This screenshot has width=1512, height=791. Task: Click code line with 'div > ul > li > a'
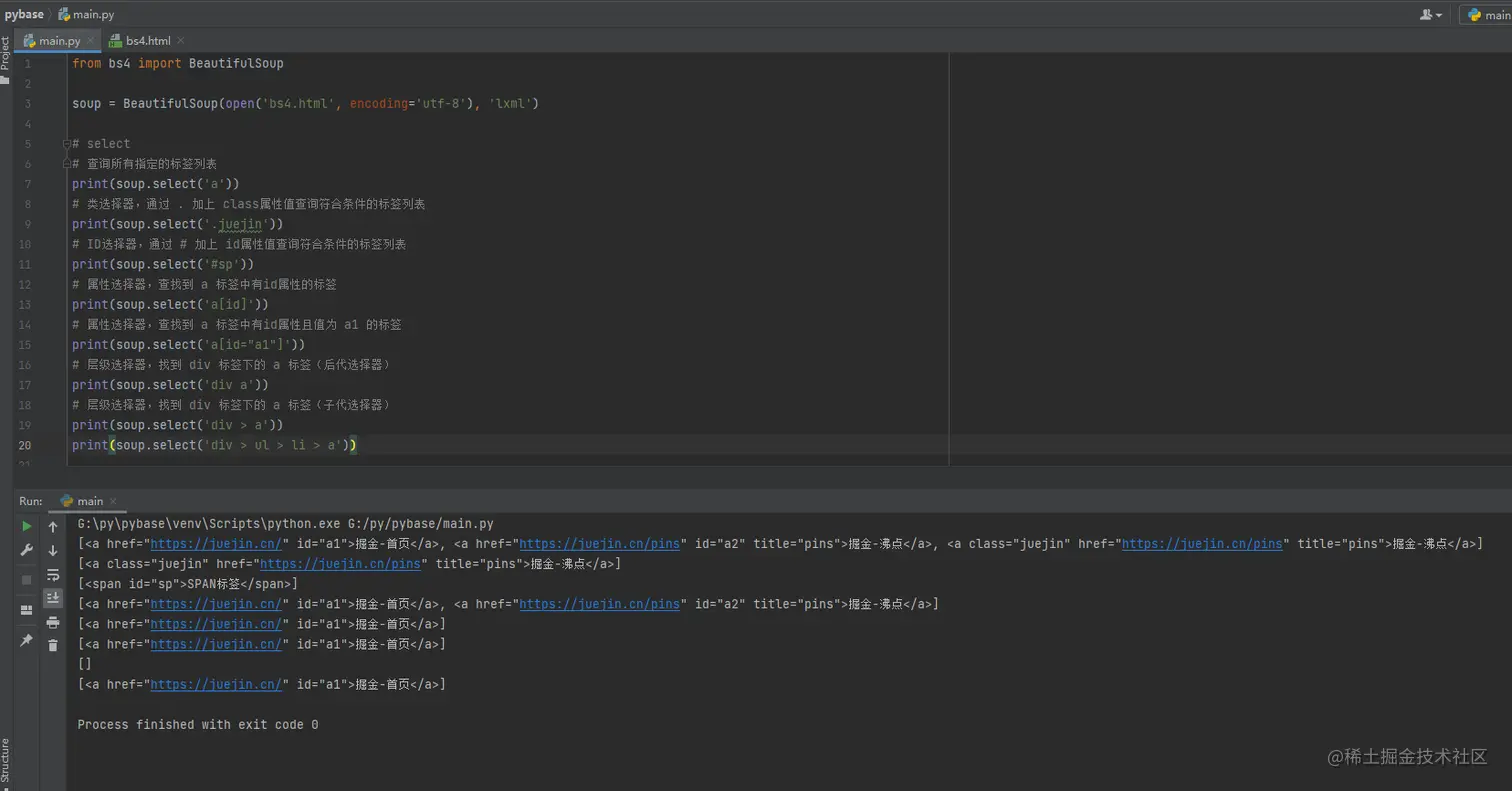coord(215,445)
